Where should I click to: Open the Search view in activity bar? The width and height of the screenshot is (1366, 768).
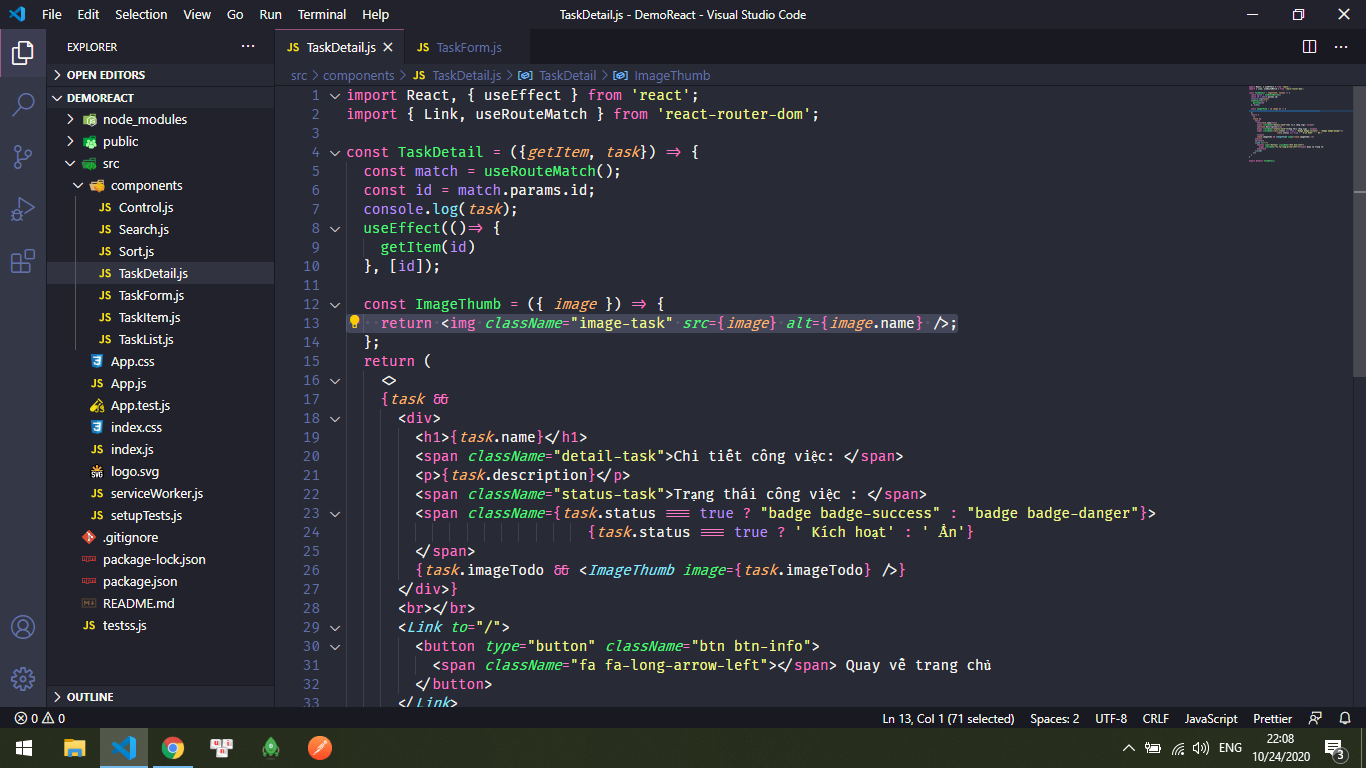pyautogui.click(x=23, y=105)
